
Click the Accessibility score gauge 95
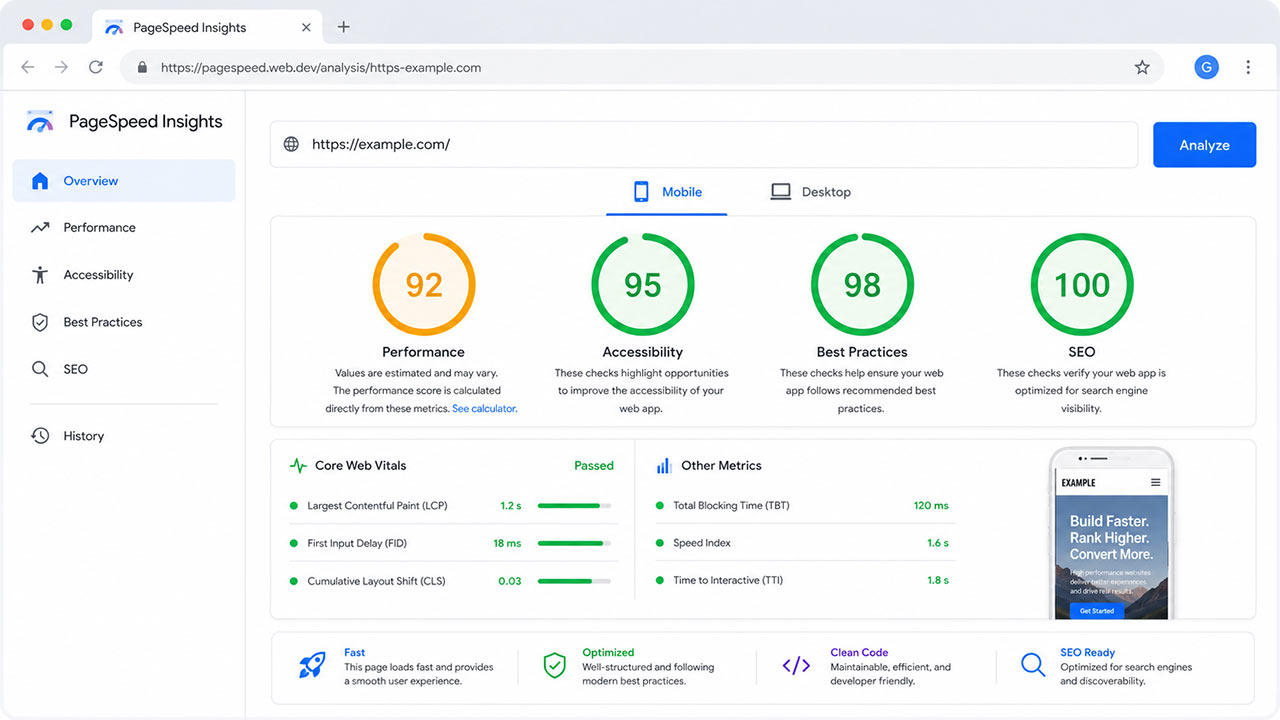tap(643, 285)
